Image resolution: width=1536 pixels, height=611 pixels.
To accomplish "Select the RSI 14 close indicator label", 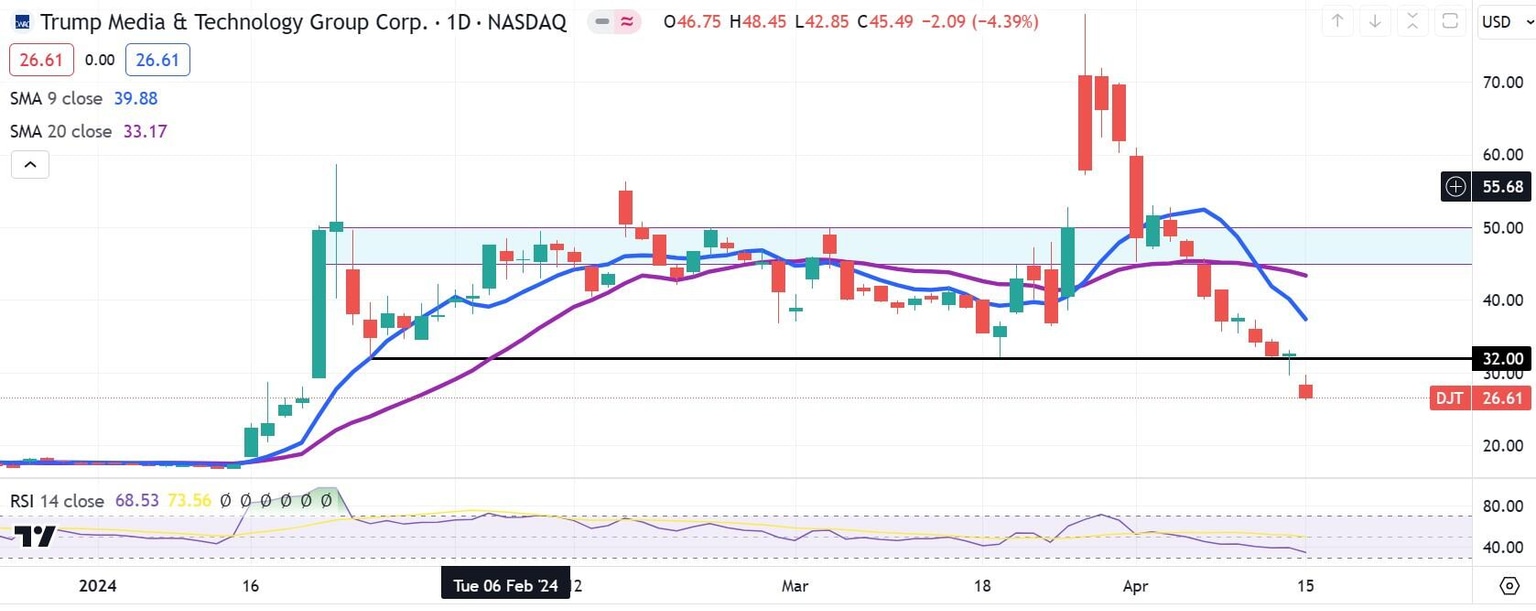I will pos(57,500).
